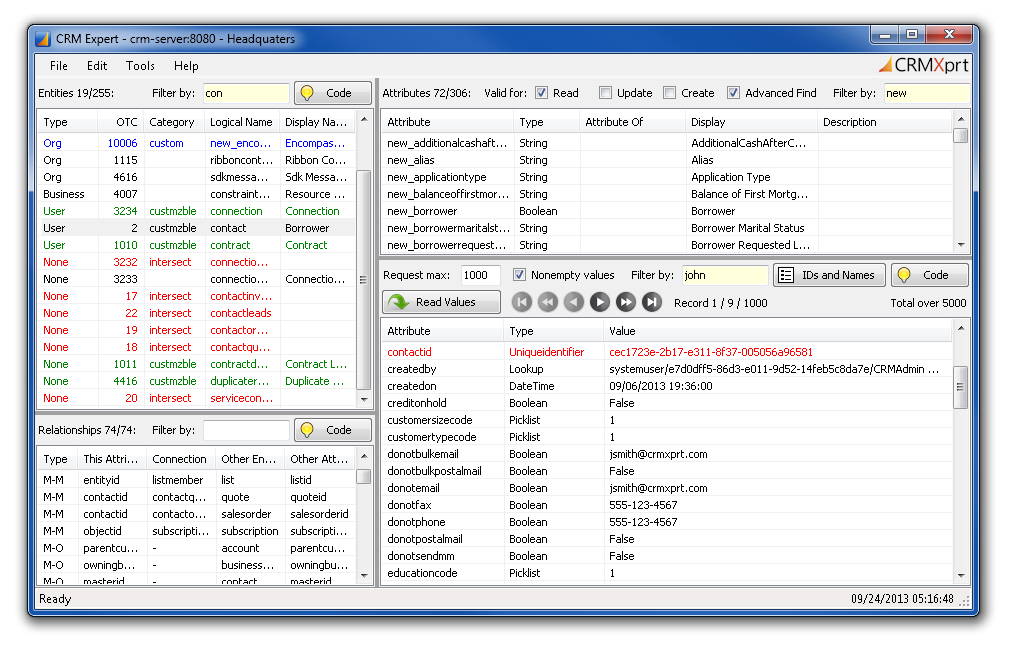Click the 'Ready' status bar text
This screenshot has width=1009, height=645.
[x=55, y=599]
